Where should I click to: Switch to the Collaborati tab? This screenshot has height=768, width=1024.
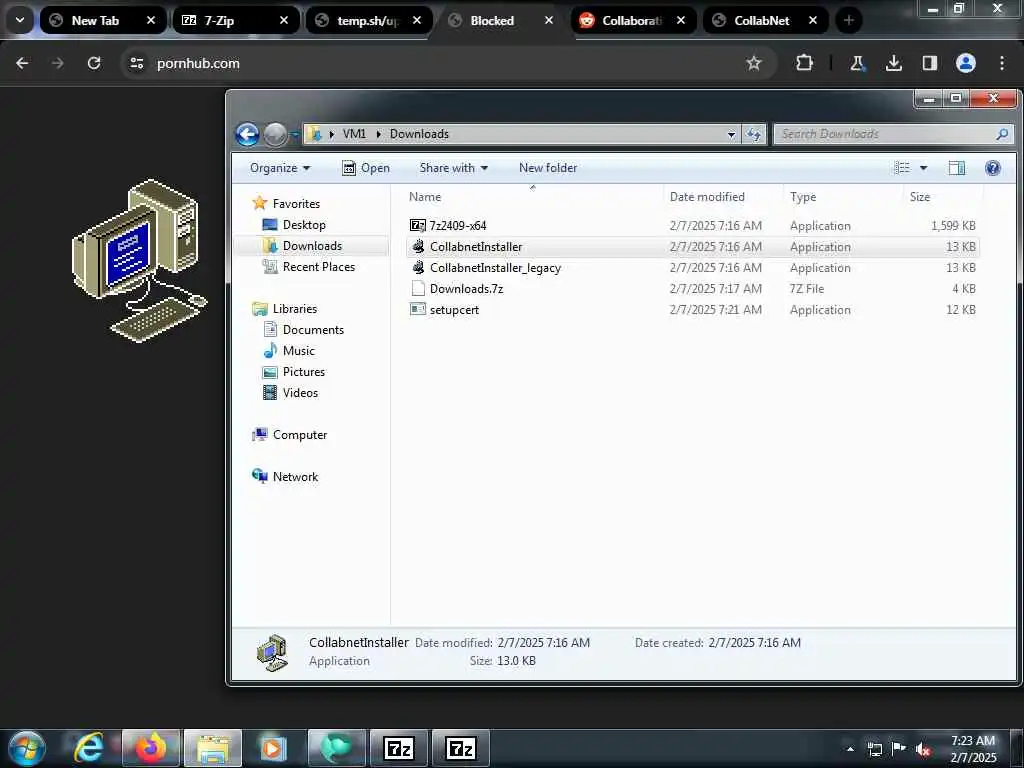coord(632,20)
